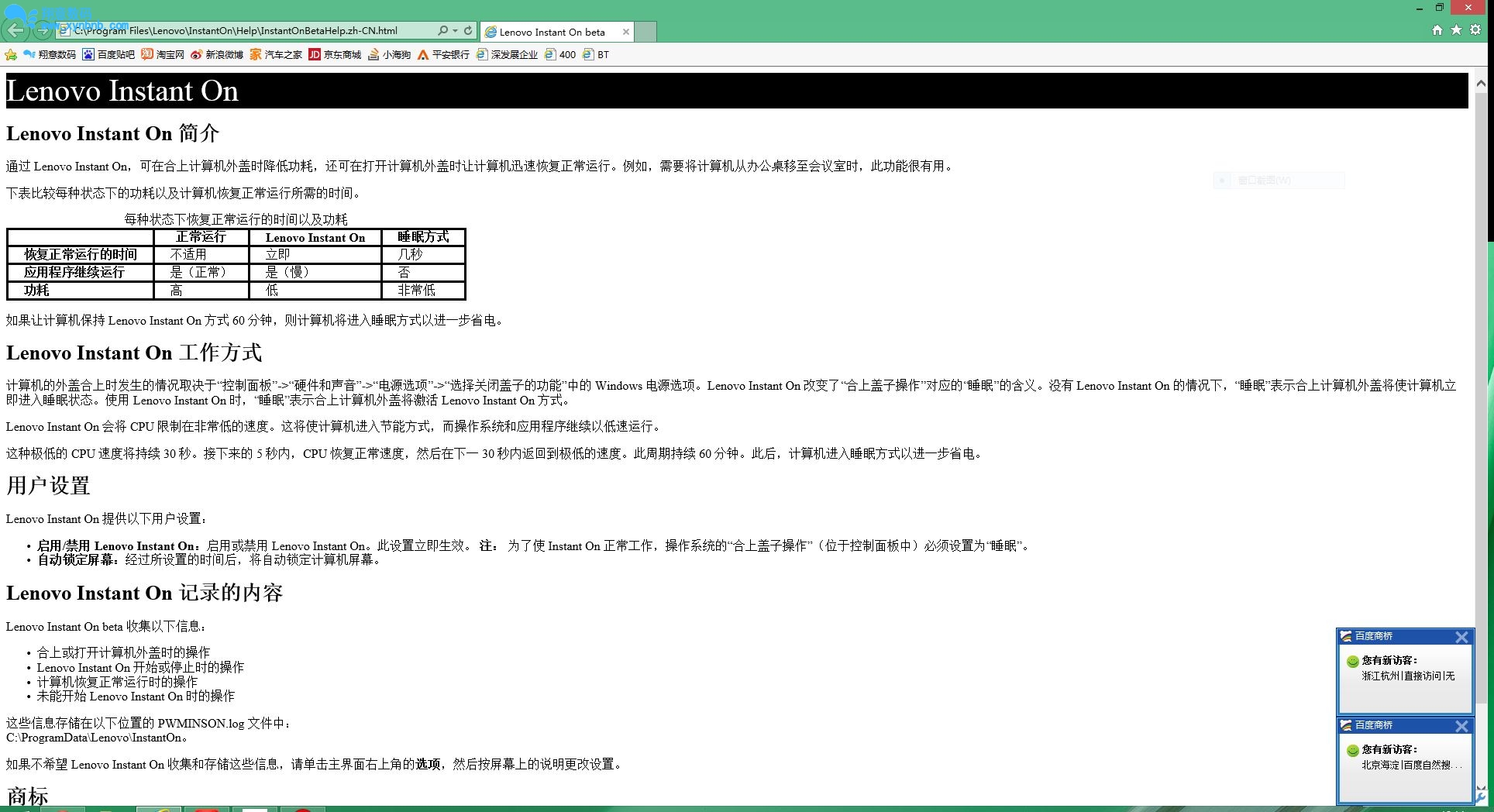Open the 百度贴吧 bookmark
This screenshot has height=812, width=1494.
tap(108, 55)
